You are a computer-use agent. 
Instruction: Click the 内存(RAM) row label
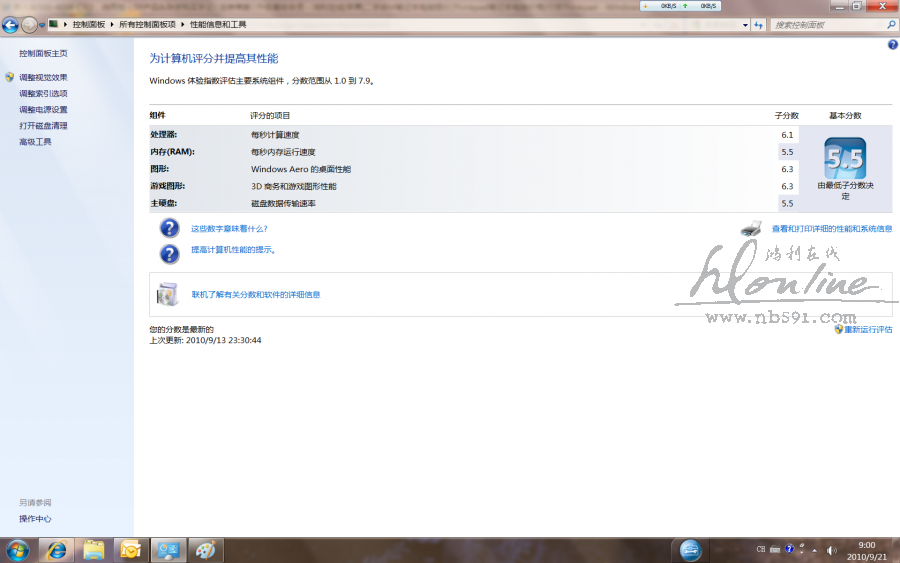click(x=172, y=152)
